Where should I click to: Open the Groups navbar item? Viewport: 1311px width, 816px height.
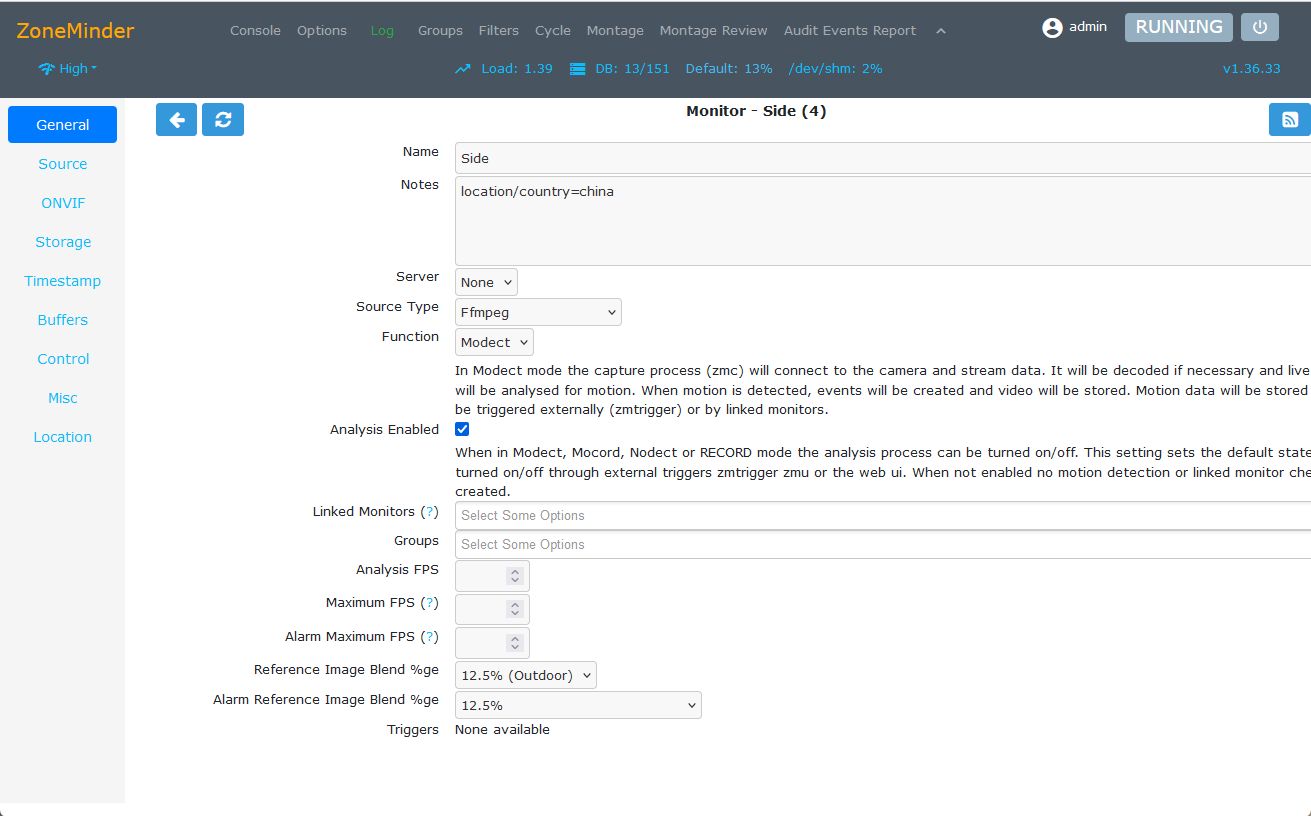pos(440,31)
